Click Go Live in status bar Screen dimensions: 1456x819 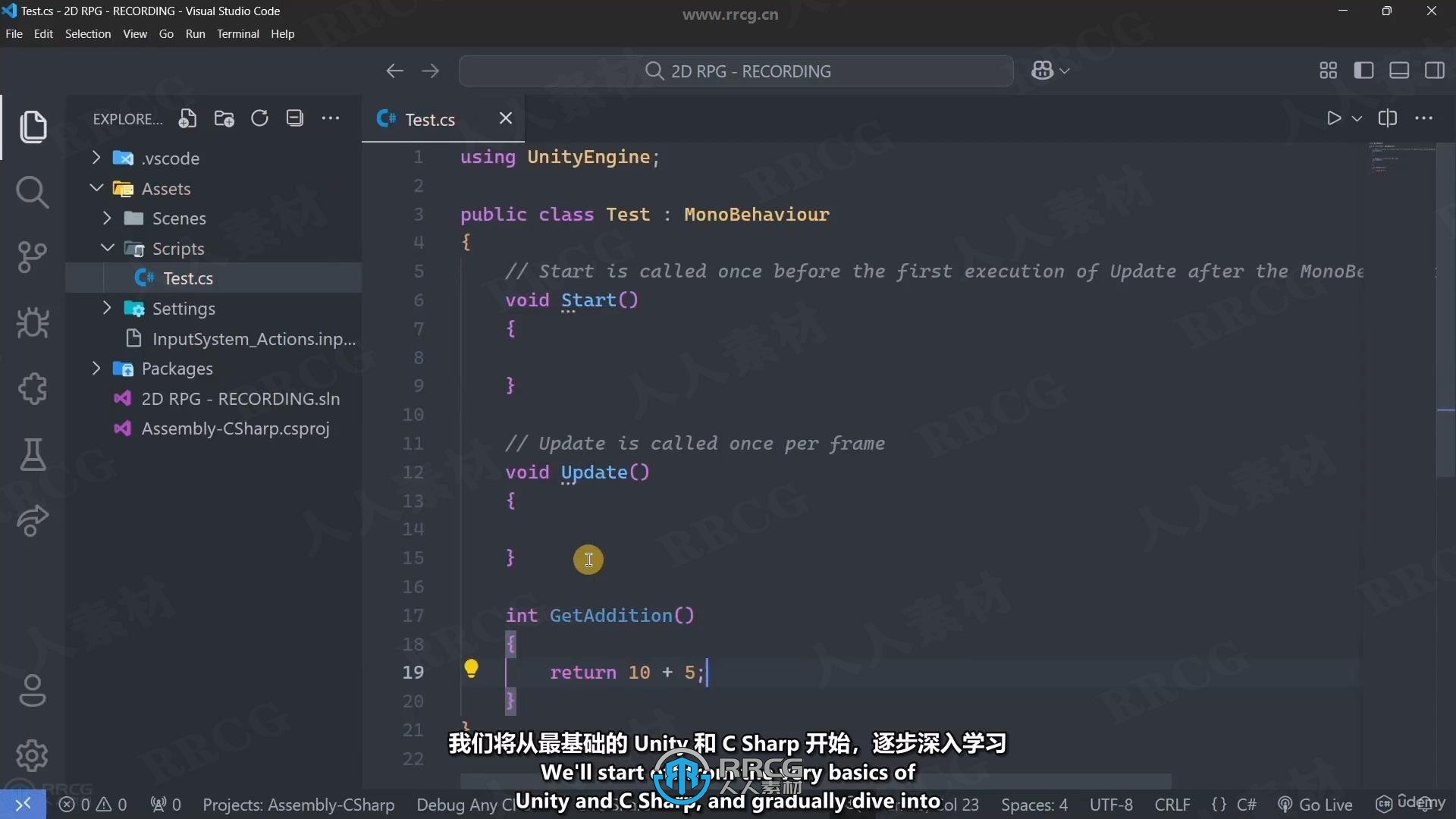1316,805
